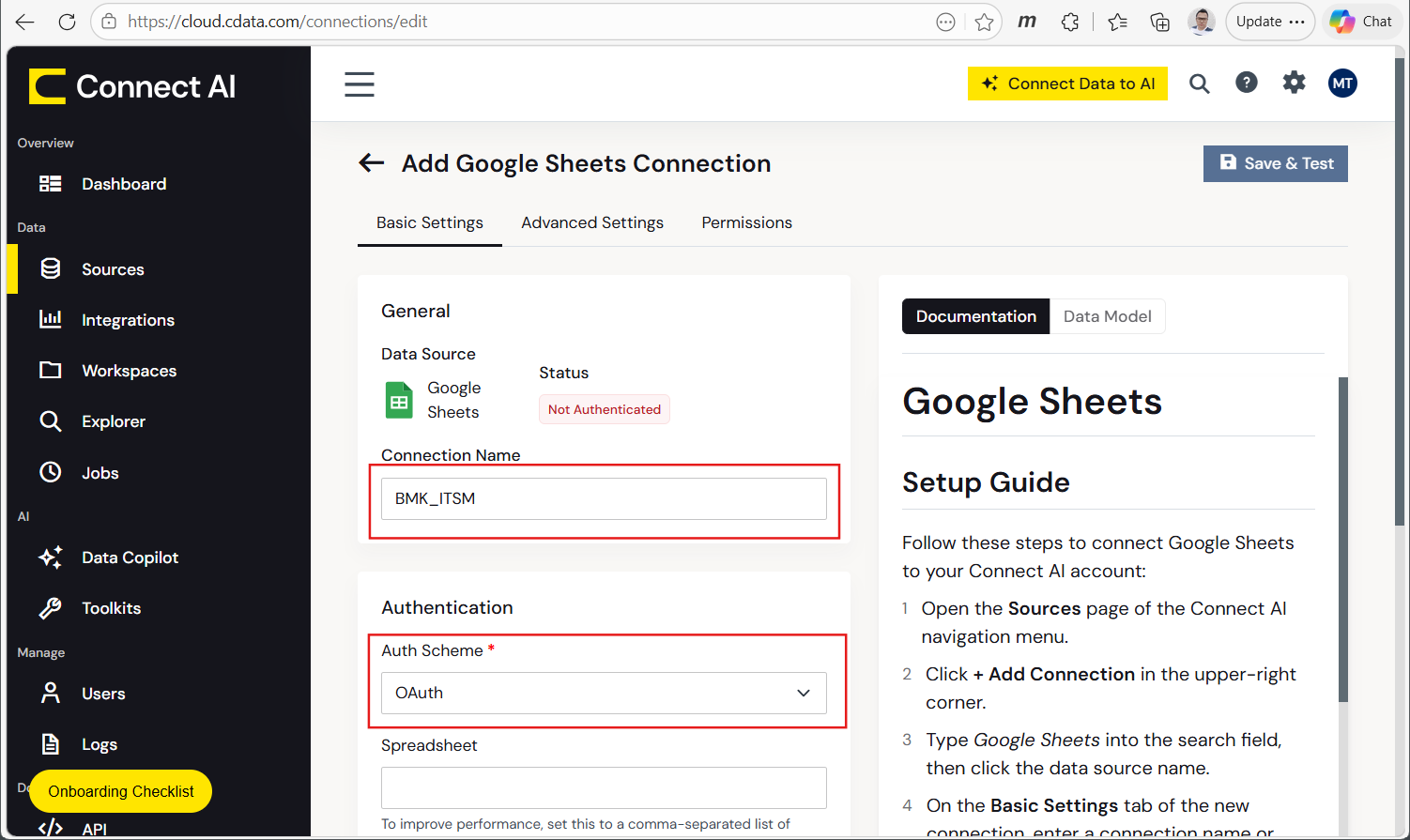Open settings gear icon in header
Viewport: 1410px width, 840px height.
1295,83
